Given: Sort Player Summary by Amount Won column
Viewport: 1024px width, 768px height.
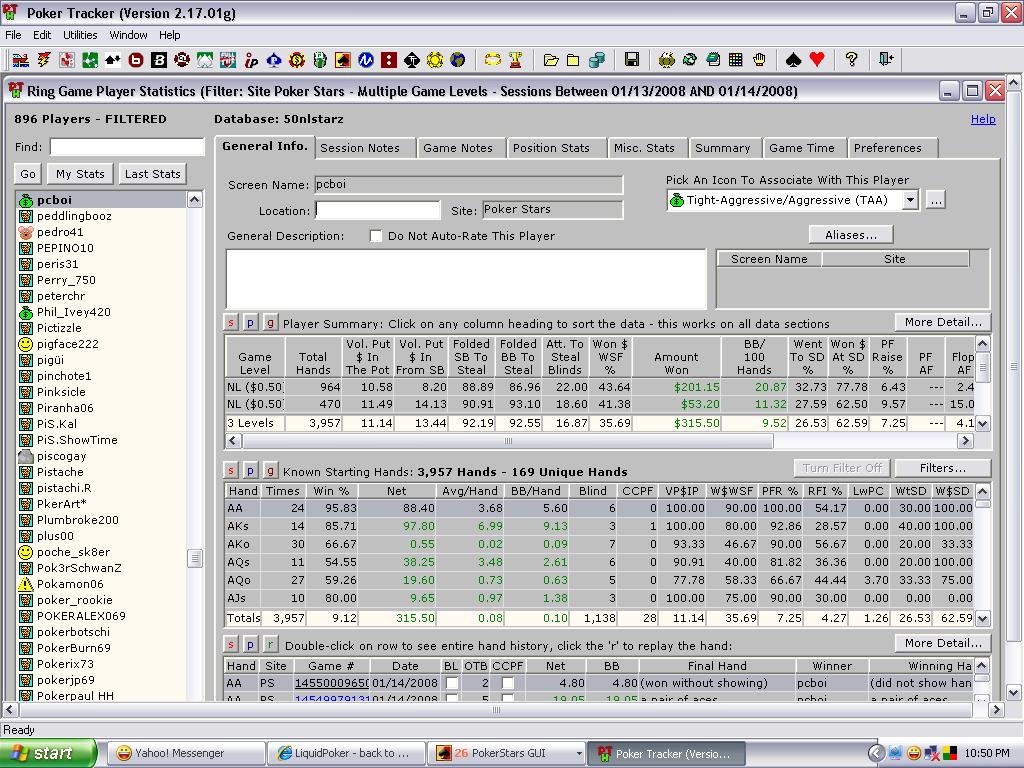Looking at the screenshot, I should click(x=676, y=357).
